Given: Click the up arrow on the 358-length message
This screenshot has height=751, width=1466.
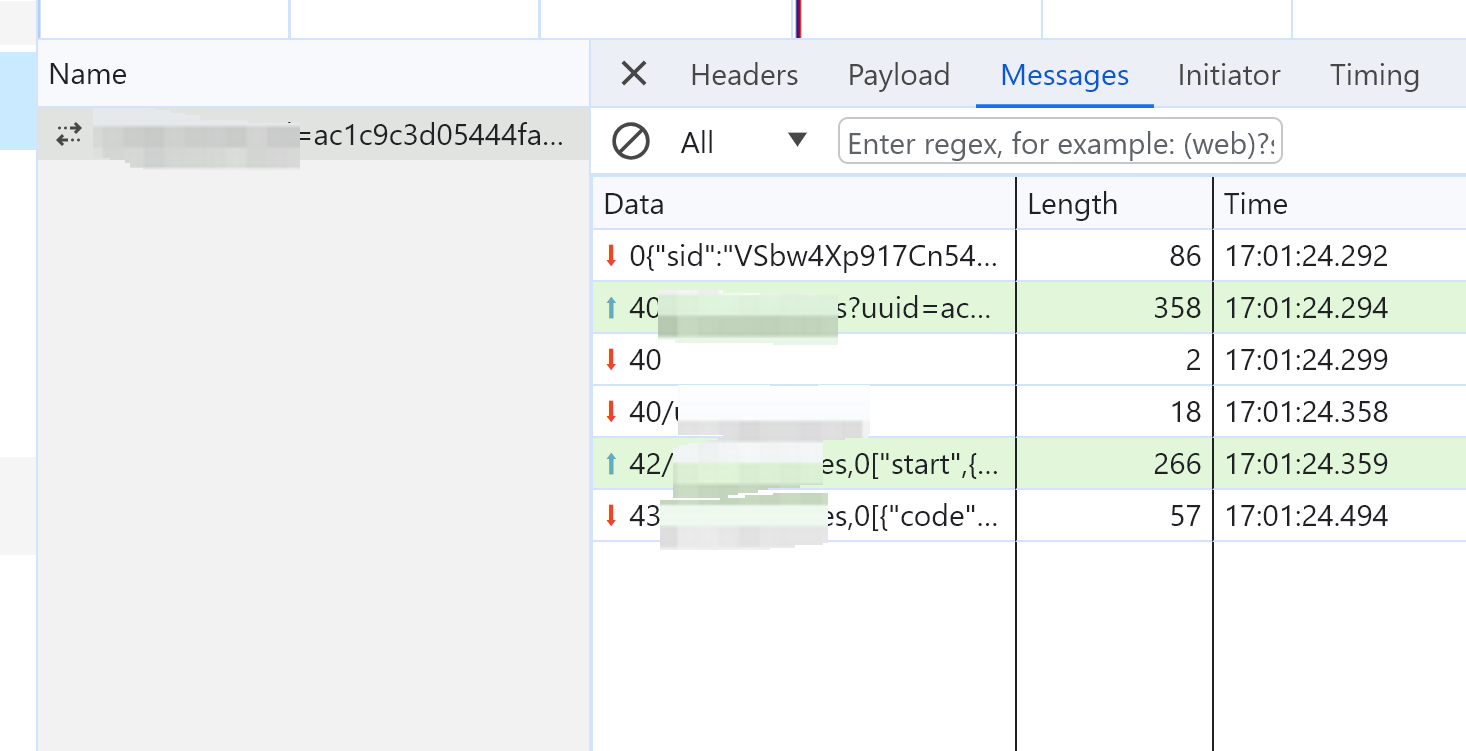Looking at the screenshot, I should click(x=611, y=308).
